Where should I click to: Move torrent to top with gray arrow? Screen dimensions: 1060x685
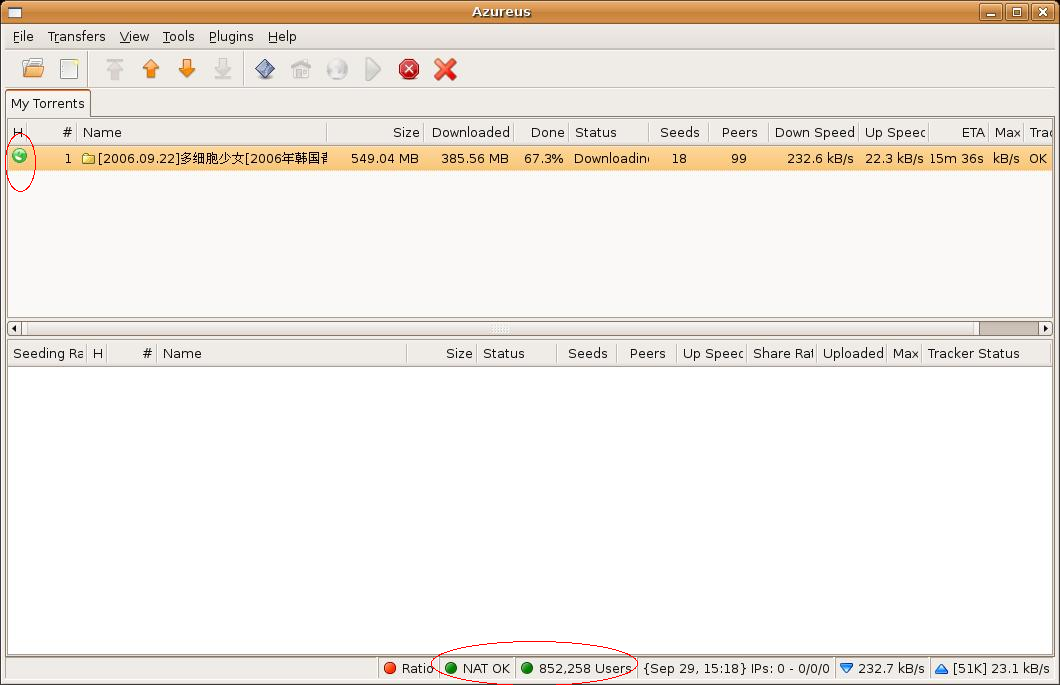point(115,68)
